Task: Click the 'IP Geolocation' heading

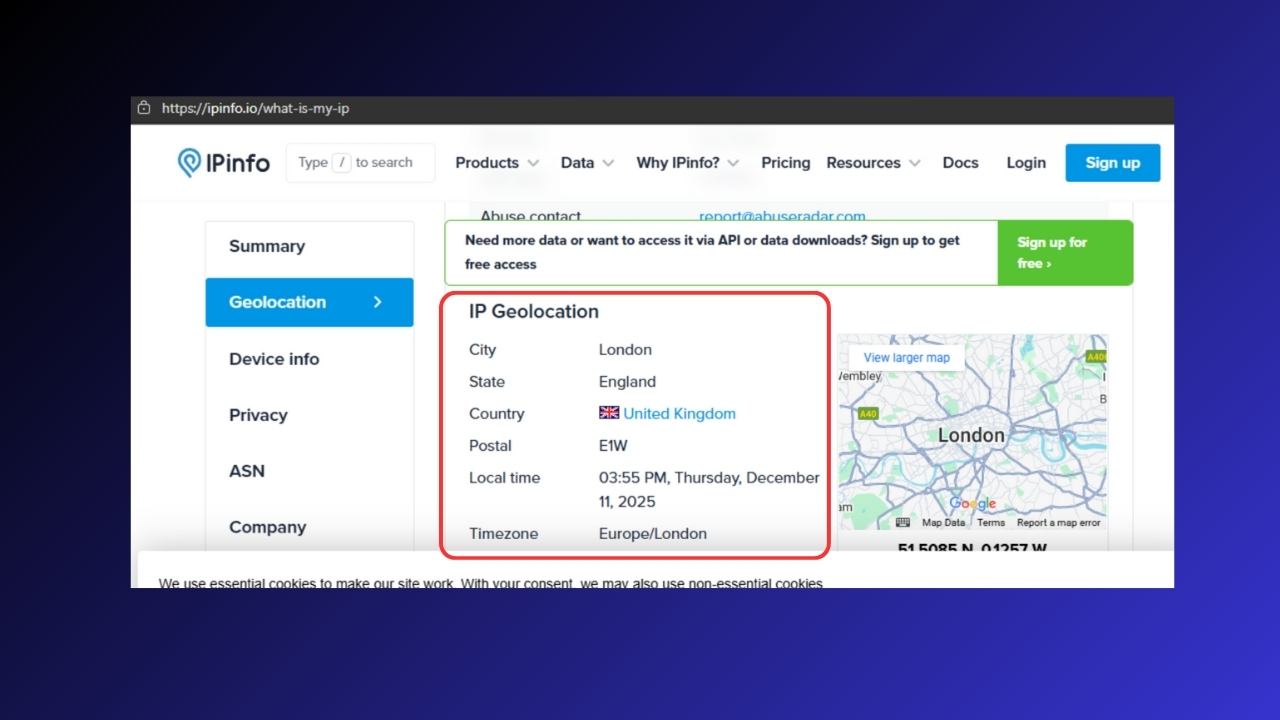Action: 534,312
